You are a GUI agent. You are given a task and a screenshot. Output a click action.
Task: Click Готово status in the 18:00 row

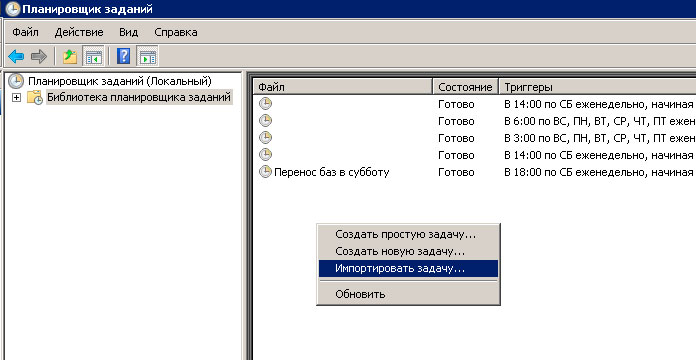456,172
